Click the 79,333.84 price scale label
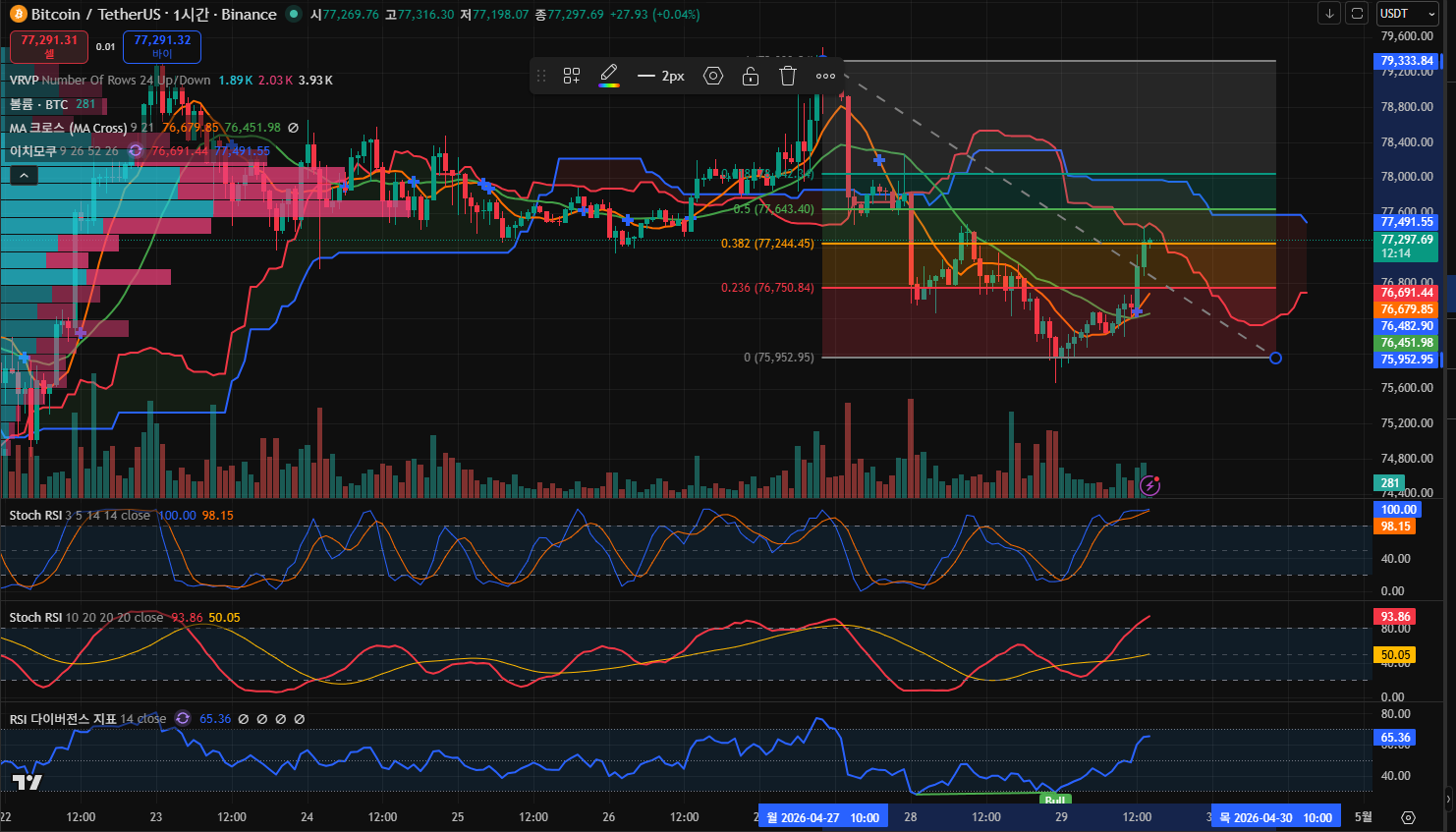Image resolution: width=1456 pixels, height=832 pixels. (x=1407, y=61)
